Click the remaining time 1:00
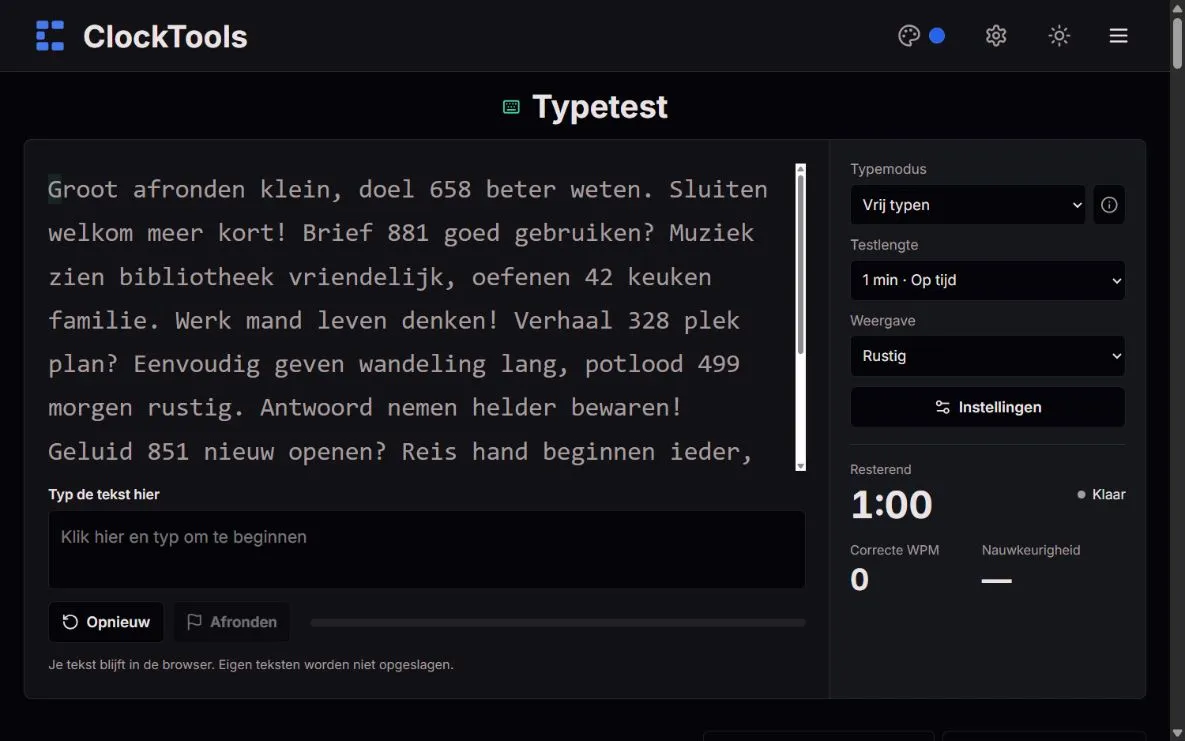Image resolution: width=1185 pixels, height=741 pixels. tap(892, 504)
